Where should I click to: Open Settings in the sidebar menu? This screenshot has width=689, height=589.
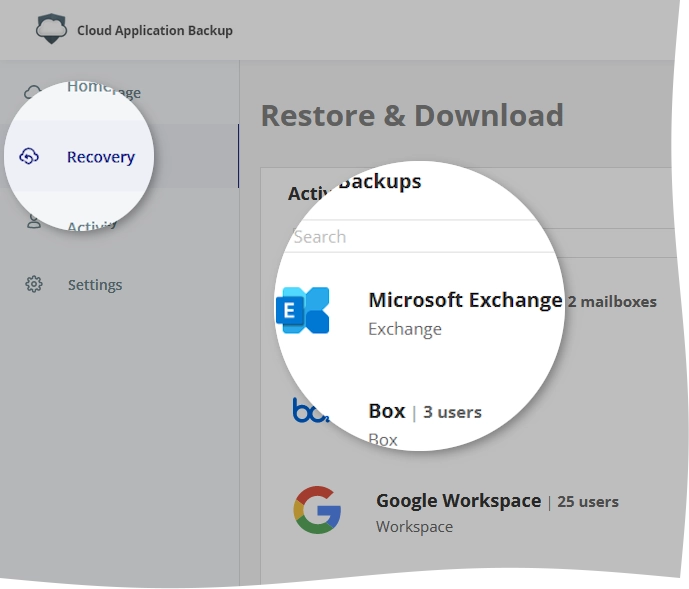click(x=95, y=285)
